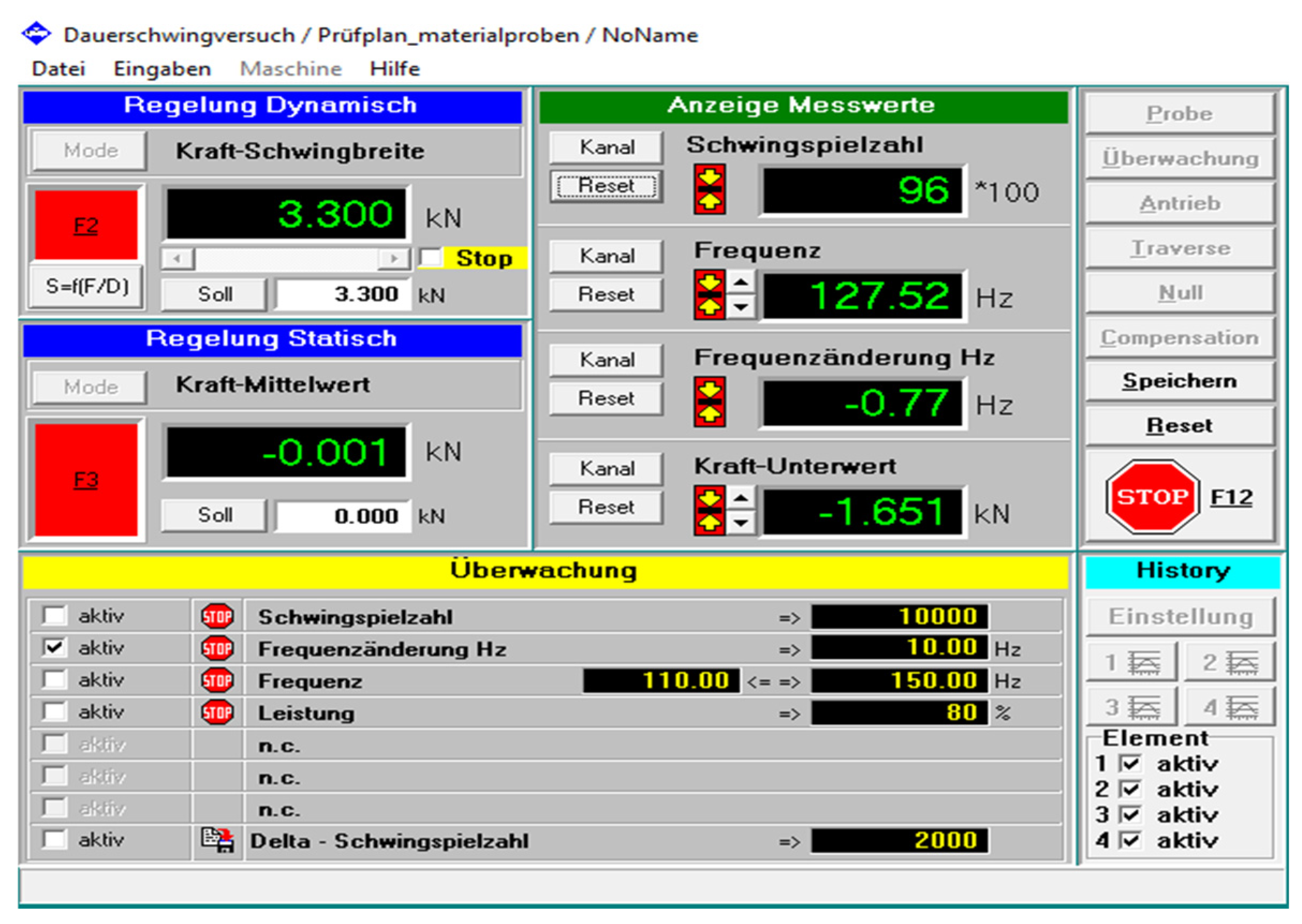Click arrow icon beside Schwingspielzahl display
The height and width of the screenshot is (924, 1302).
709,189
